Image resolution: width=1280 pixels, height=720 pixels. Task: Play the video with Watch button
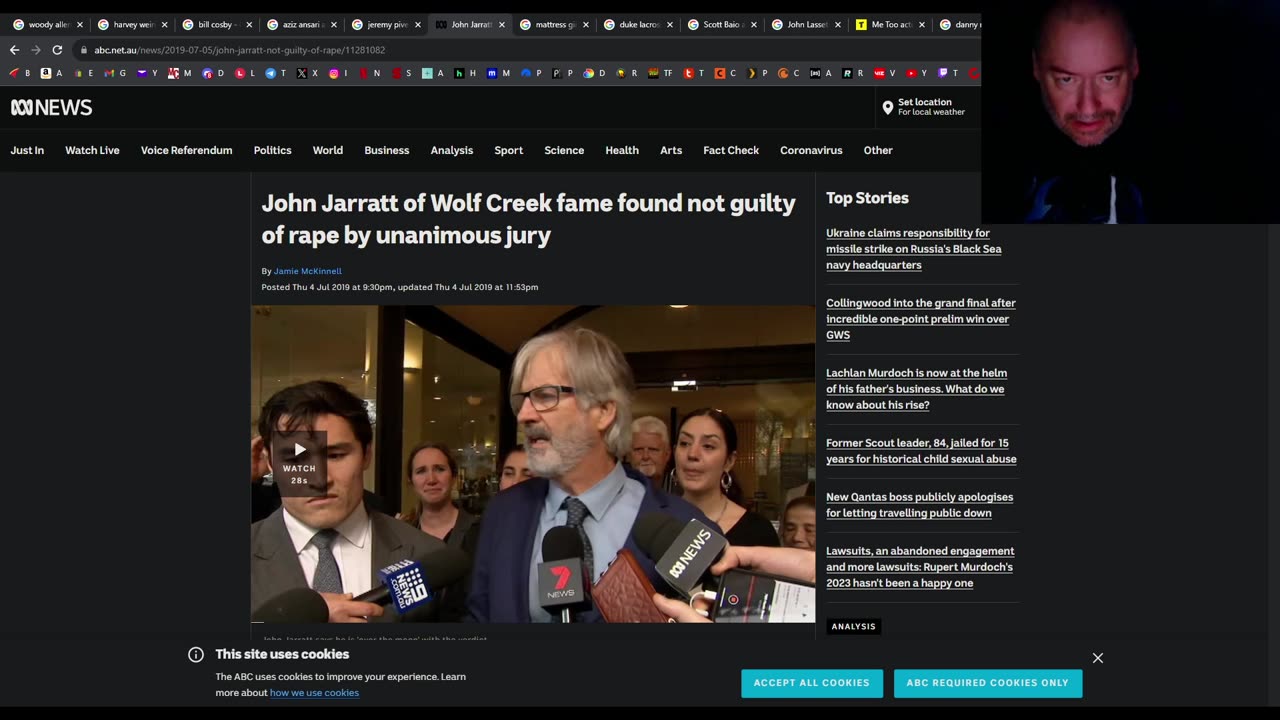click(x=299, y=462)
